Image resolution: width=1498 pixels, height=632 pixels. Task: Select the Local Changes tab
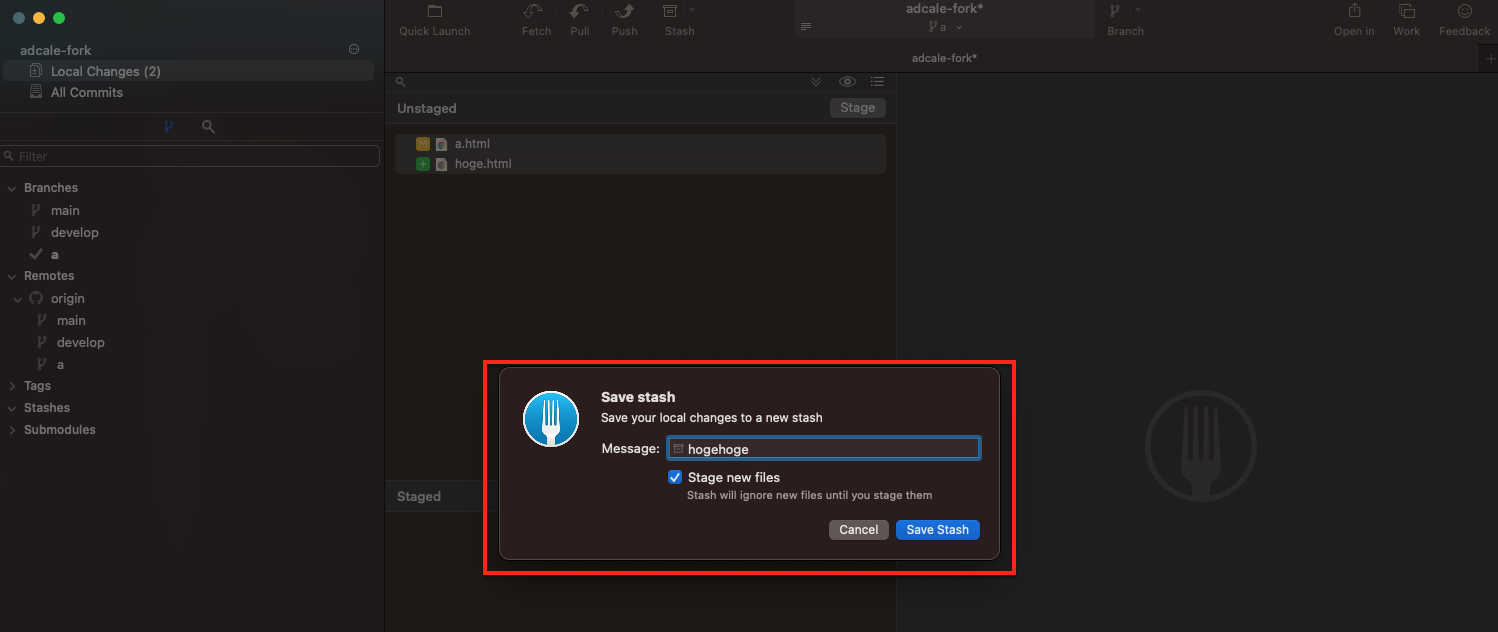[105, 71]
